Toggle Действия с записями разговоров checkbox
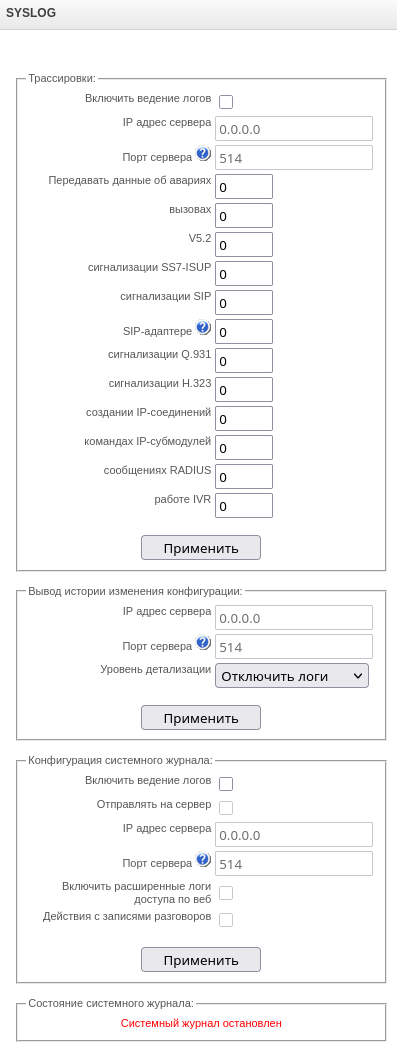398x1050 pixels. click(x=226, y=919)
